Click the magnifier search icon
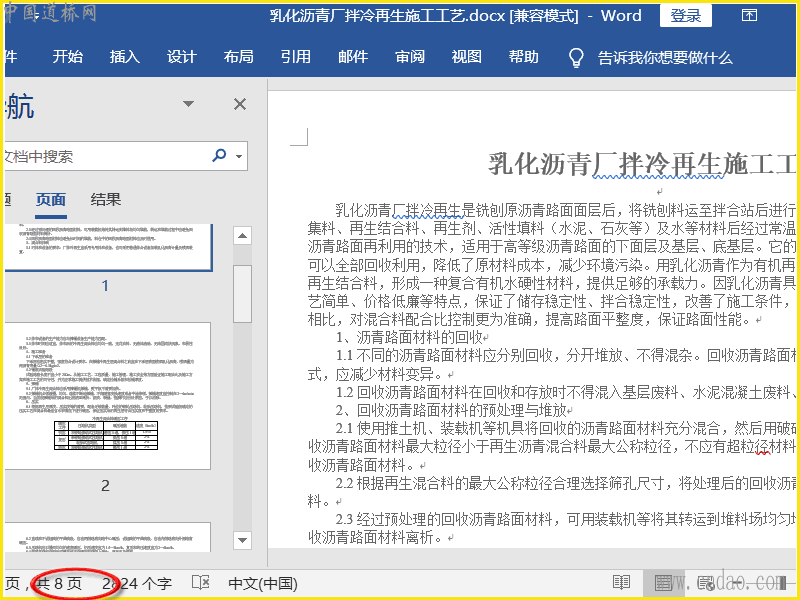The image size is (800, 600). [219, 155]
